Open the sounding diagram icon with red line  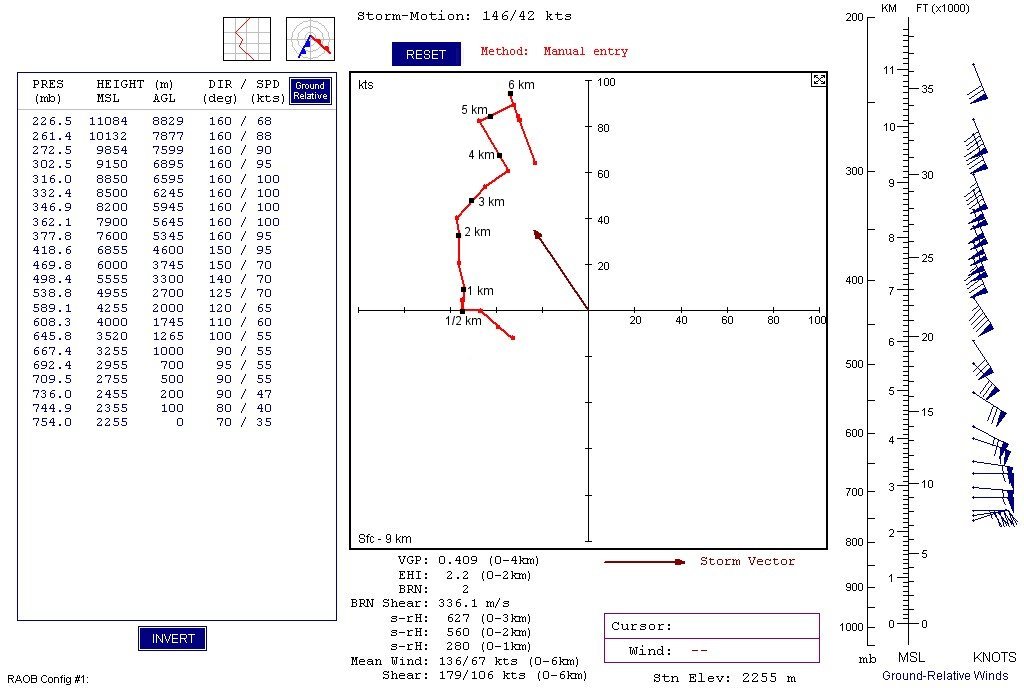click(247, 39)
